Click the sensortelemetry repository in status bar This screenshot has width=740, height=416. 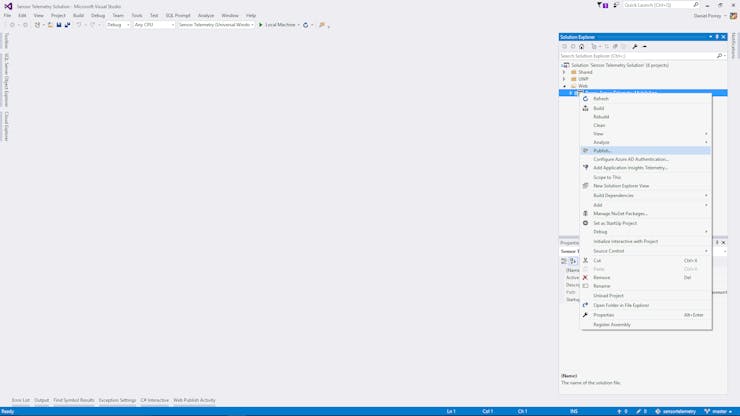pyautogui.click(x=675, y=411)
